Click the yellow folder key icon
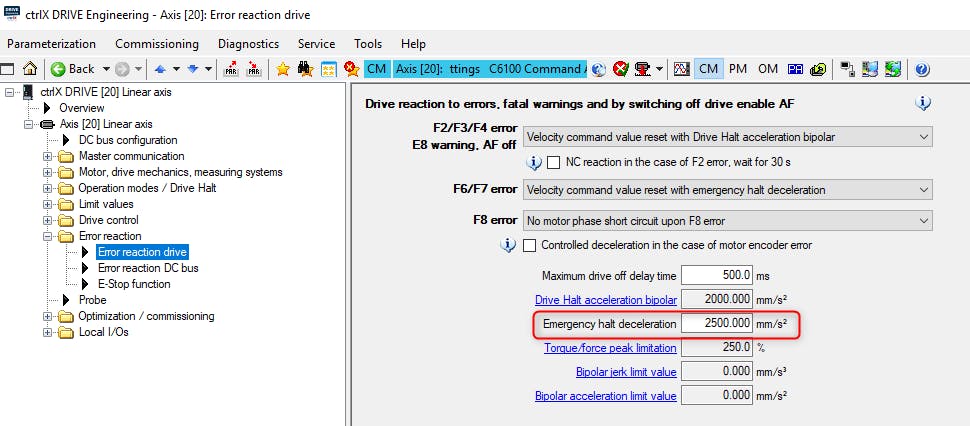This screenshot has width=970, height=426. [x=818, y=69]
